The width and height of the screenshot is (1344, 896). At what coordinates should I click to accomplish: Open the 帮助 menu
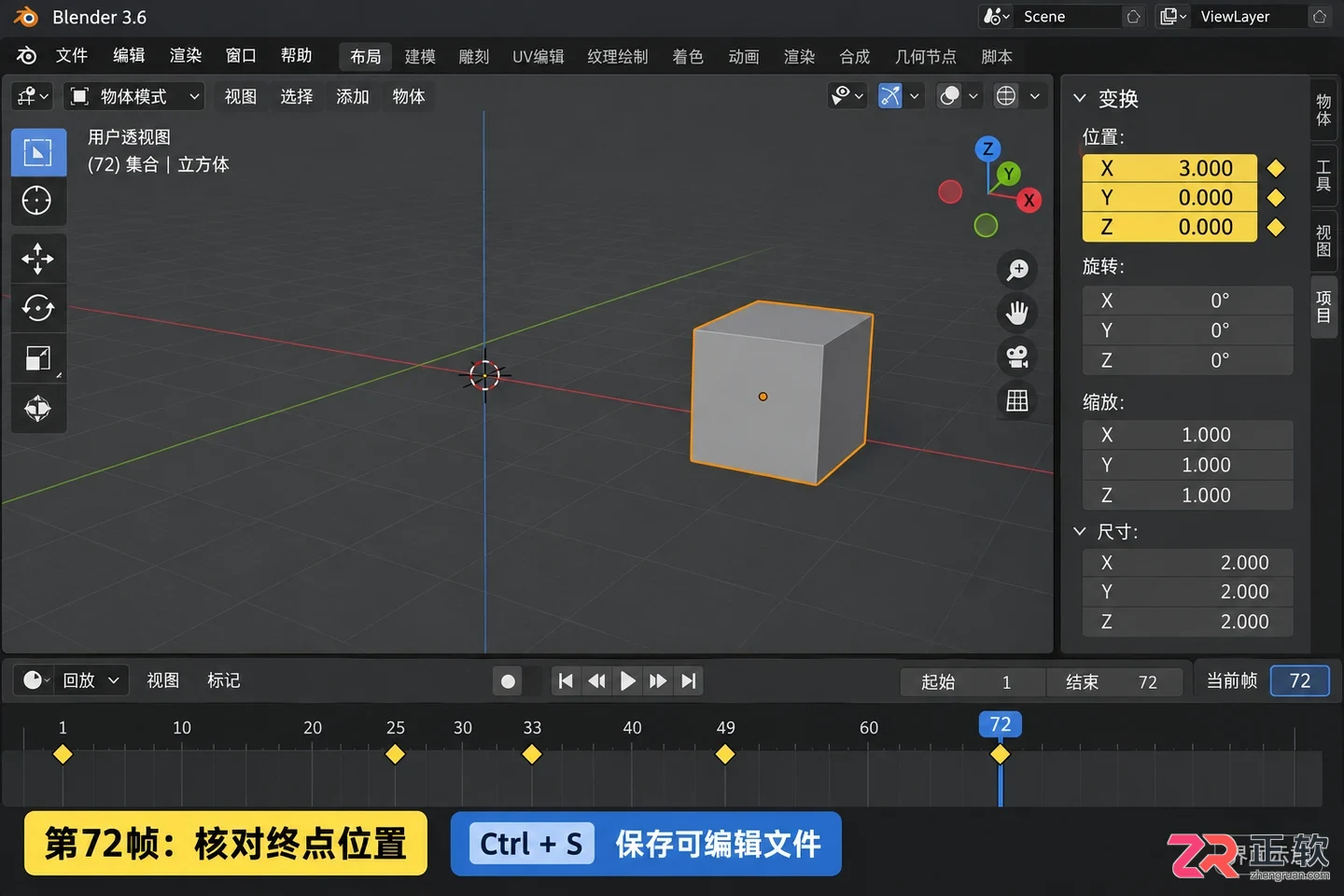coord(297,56)
